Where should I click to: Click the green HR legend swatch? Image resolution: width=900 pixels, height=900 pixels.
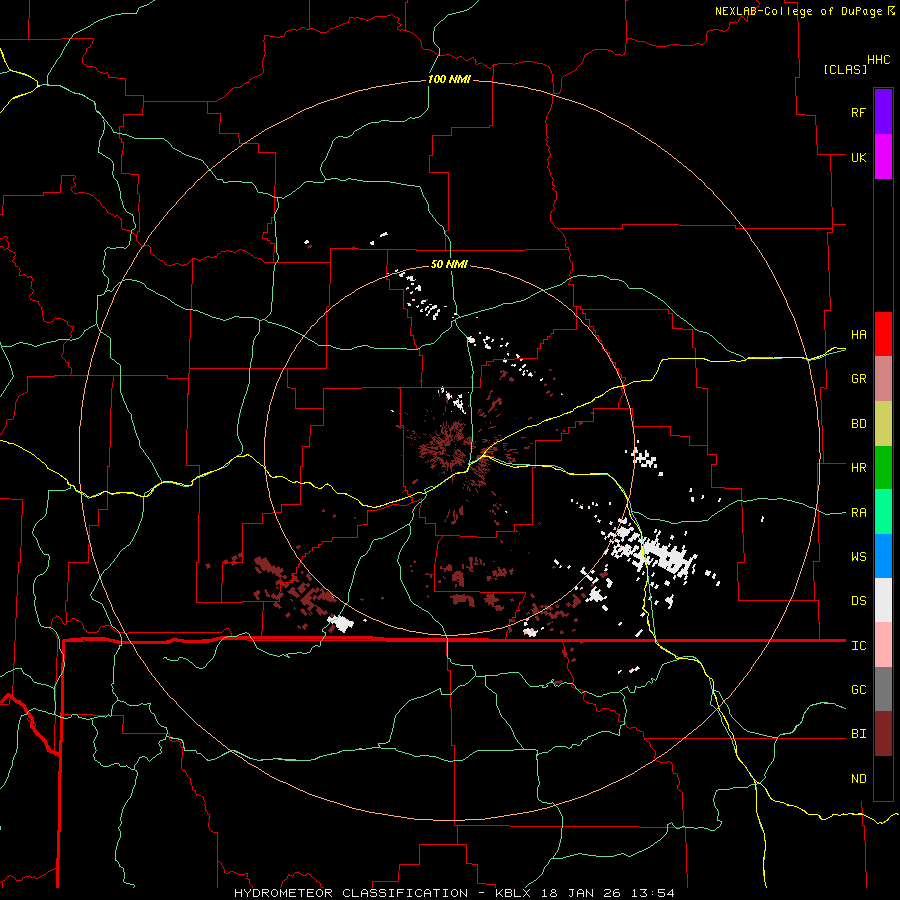click(883, 467)
